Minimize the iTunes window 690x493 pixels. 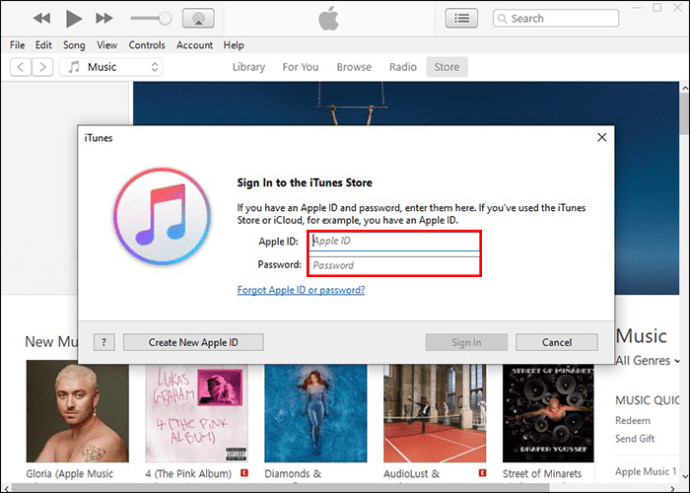coord(636,7)
